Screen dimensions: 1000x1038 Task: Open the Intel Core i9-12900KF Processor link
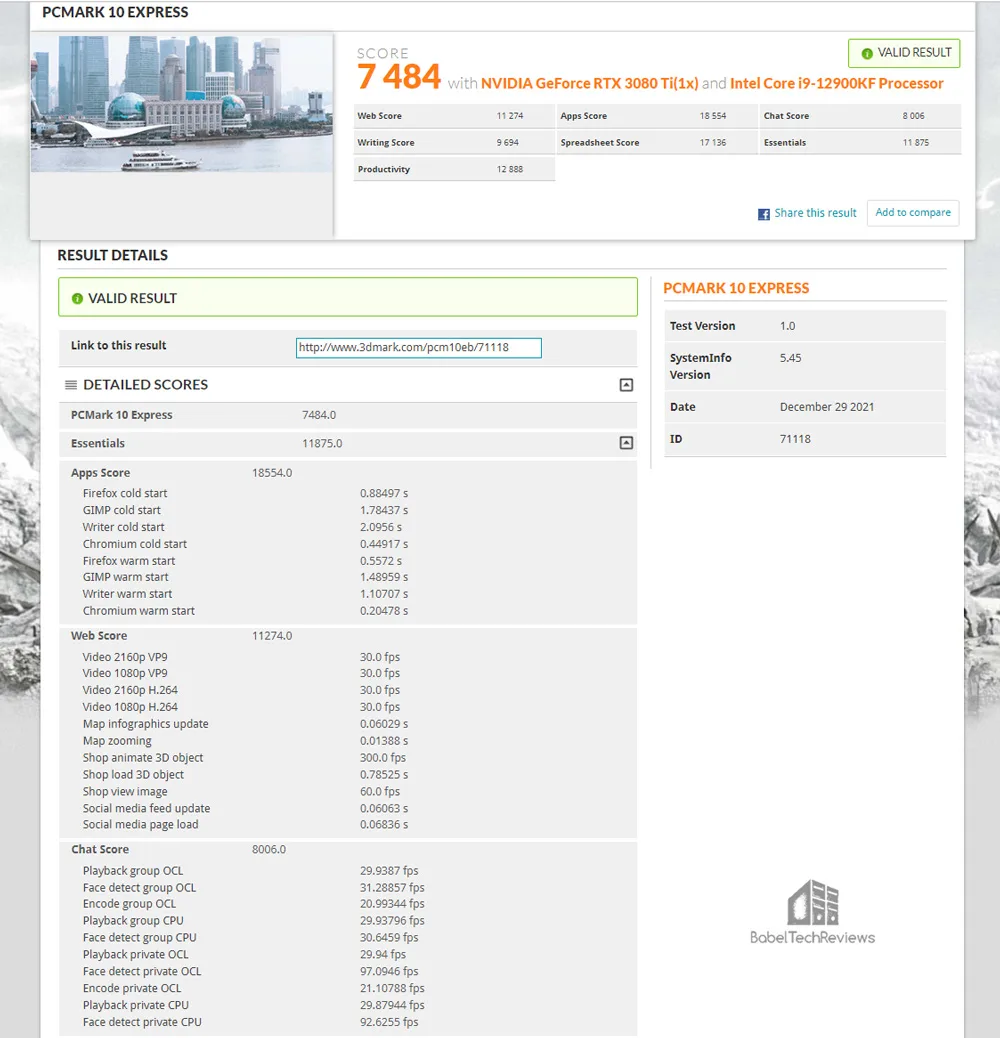coord(837,83)
